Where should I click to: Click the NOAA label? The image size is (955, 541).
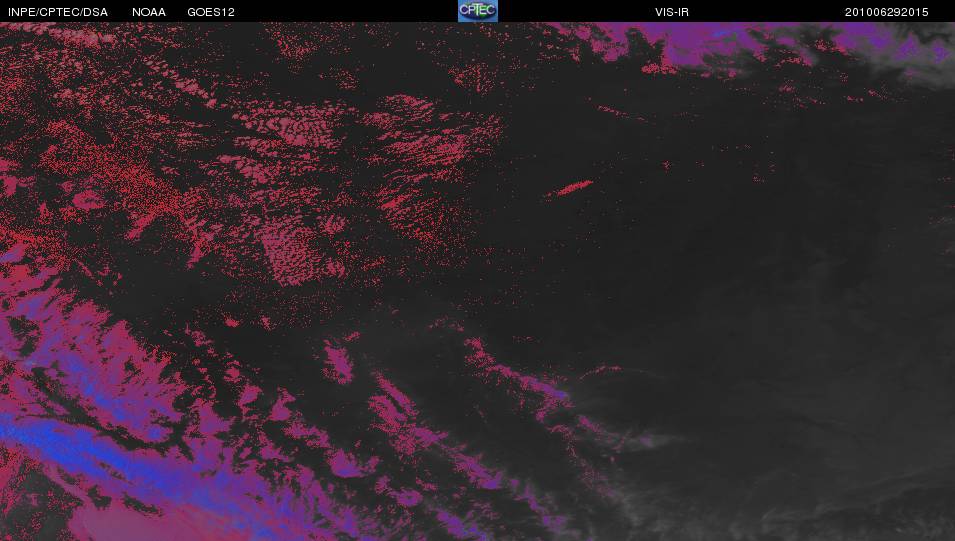(149, 12)
